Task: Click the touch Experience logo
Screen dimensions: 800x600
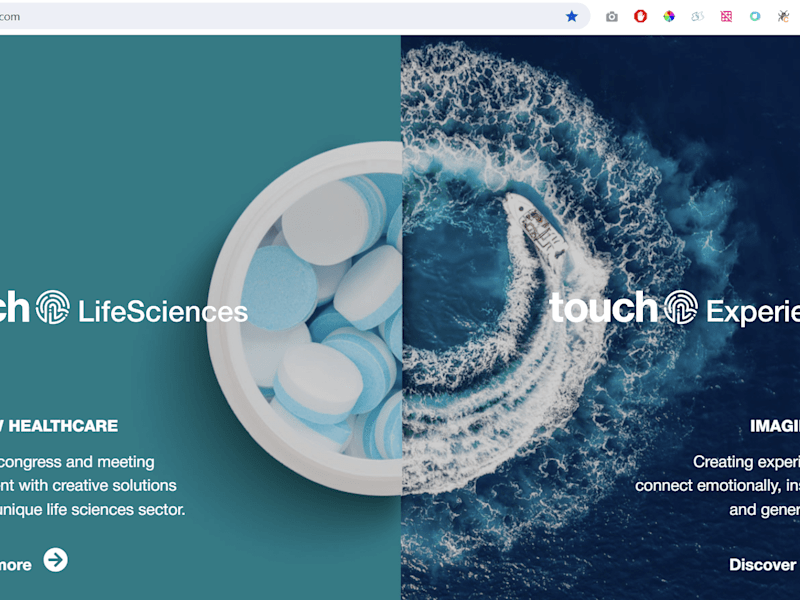Action: (674, 308)
